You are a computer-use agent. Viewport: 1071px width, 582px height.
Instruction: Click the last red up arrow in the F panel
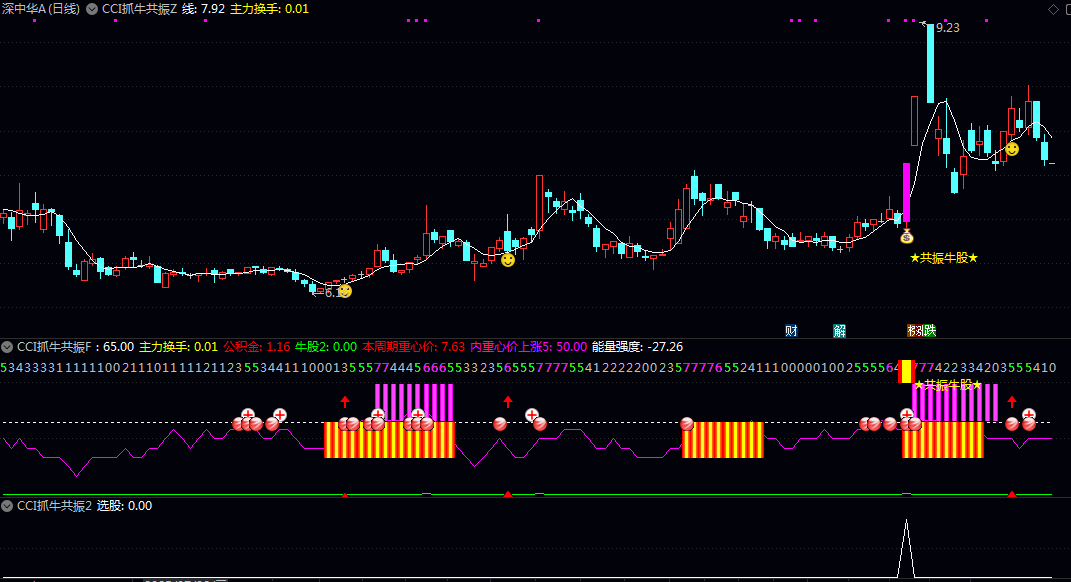pos(1012,402)
